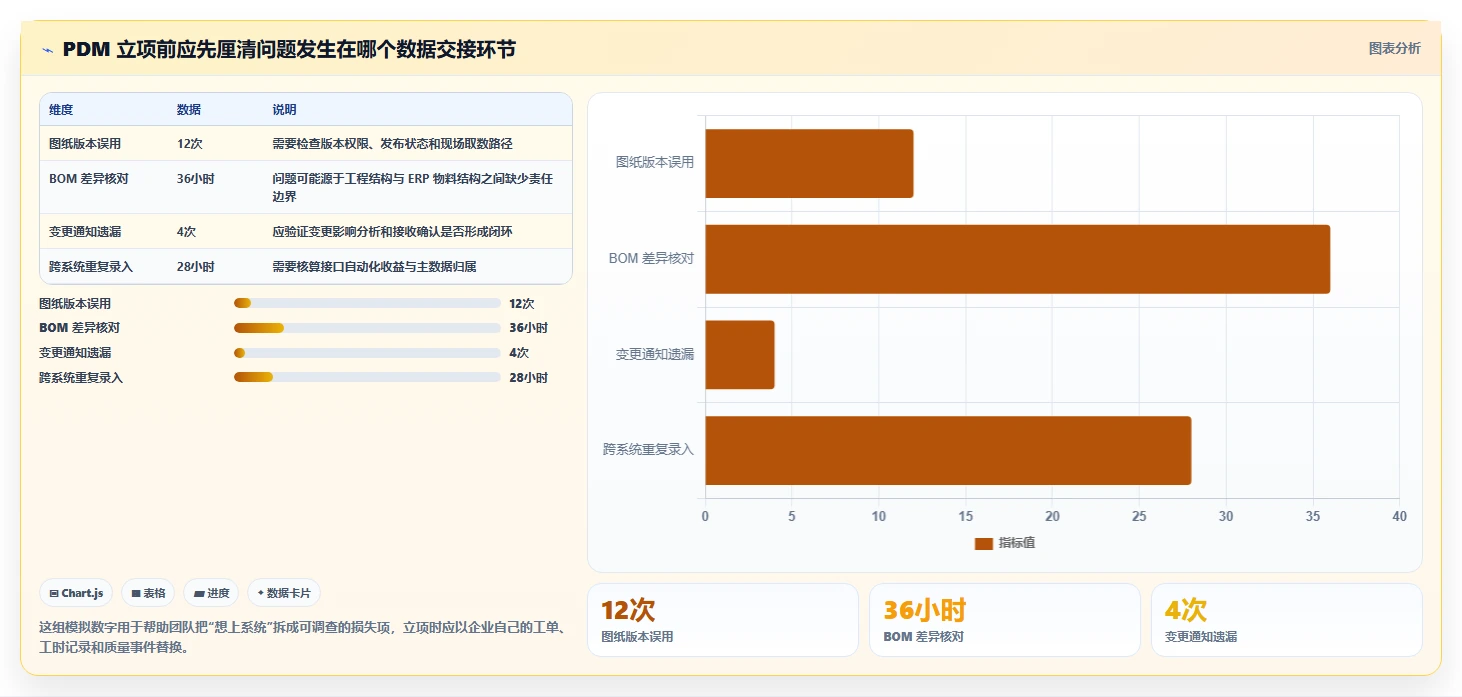
Task: Click the 变更通知遗漏 progress bar
Action: (x=367, y=353)
